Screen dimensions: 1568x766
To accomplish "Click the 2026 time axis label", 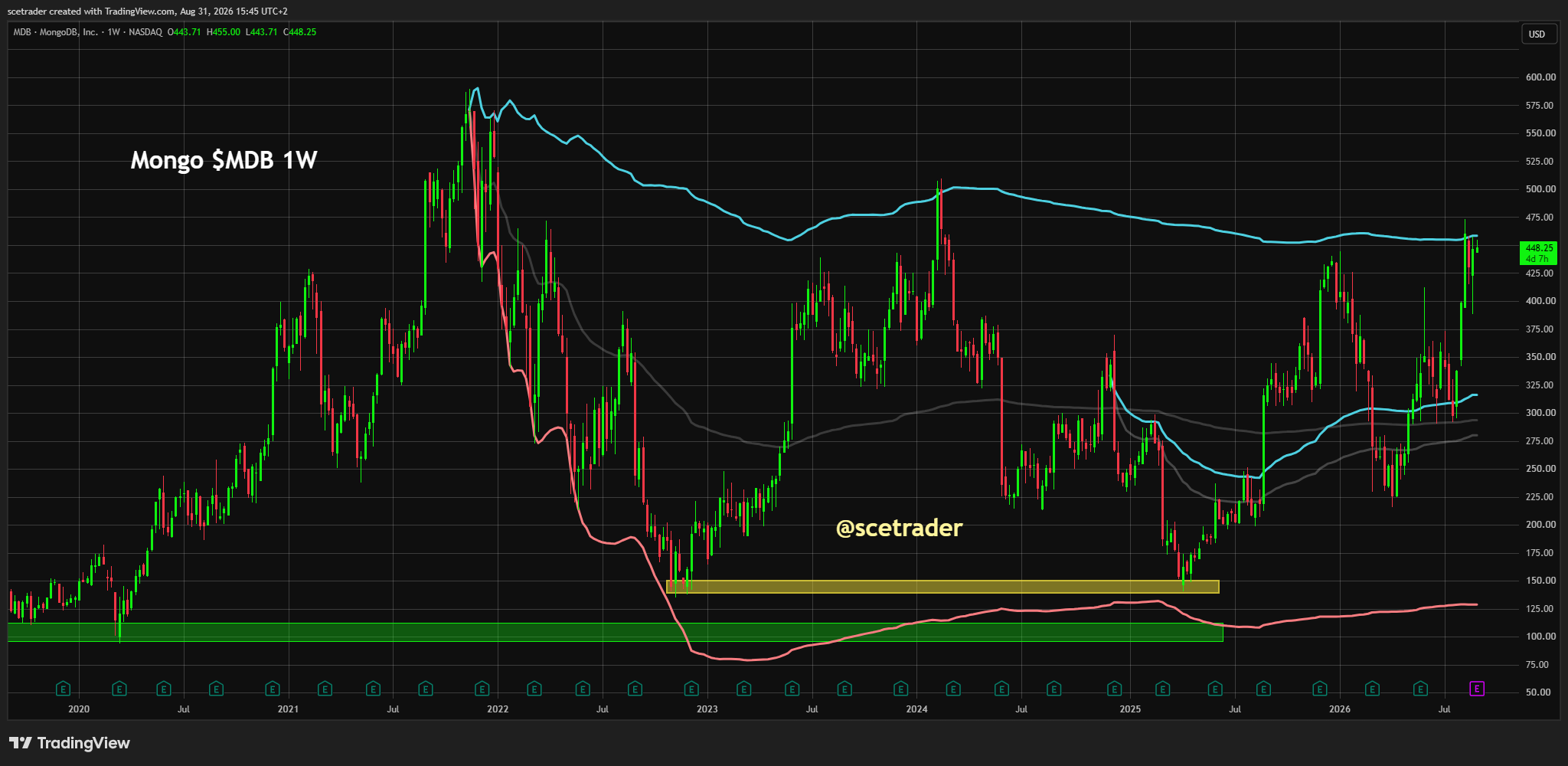I will (x=1340, y=709).
